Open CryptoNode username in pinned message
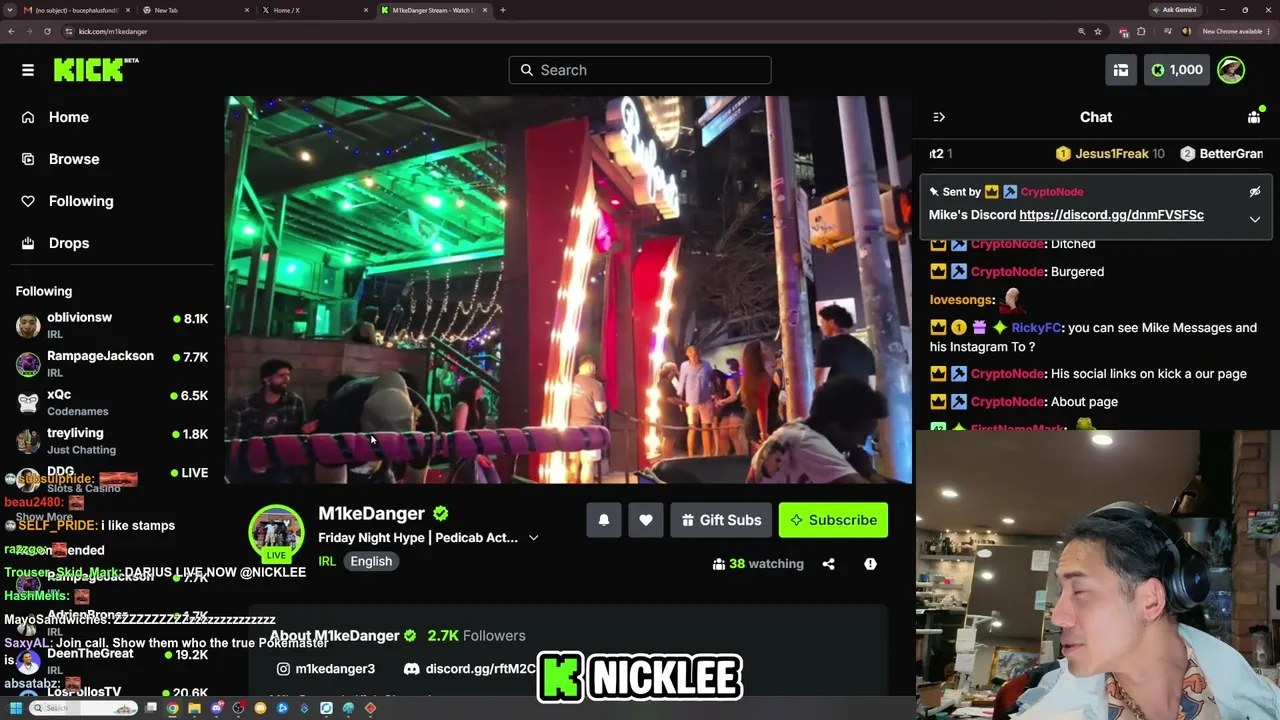This screenshot has height=720, width=1280. point(1052,191)
